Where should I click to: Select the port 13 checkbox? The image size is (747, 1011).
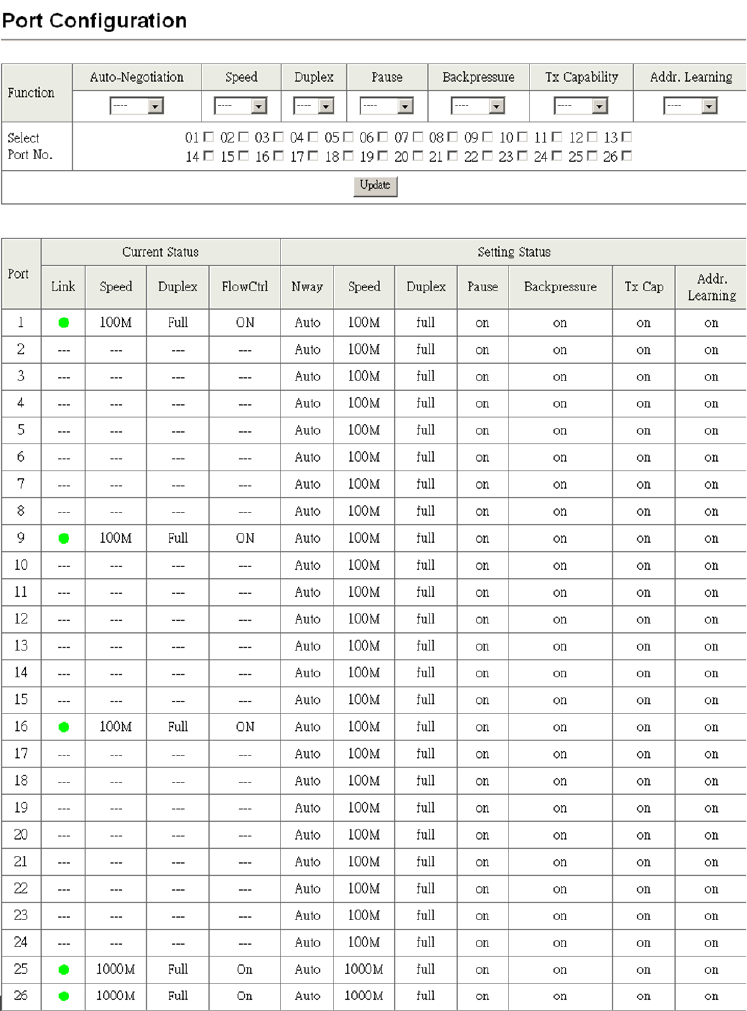pyautogui.click(x=626, y=136)
